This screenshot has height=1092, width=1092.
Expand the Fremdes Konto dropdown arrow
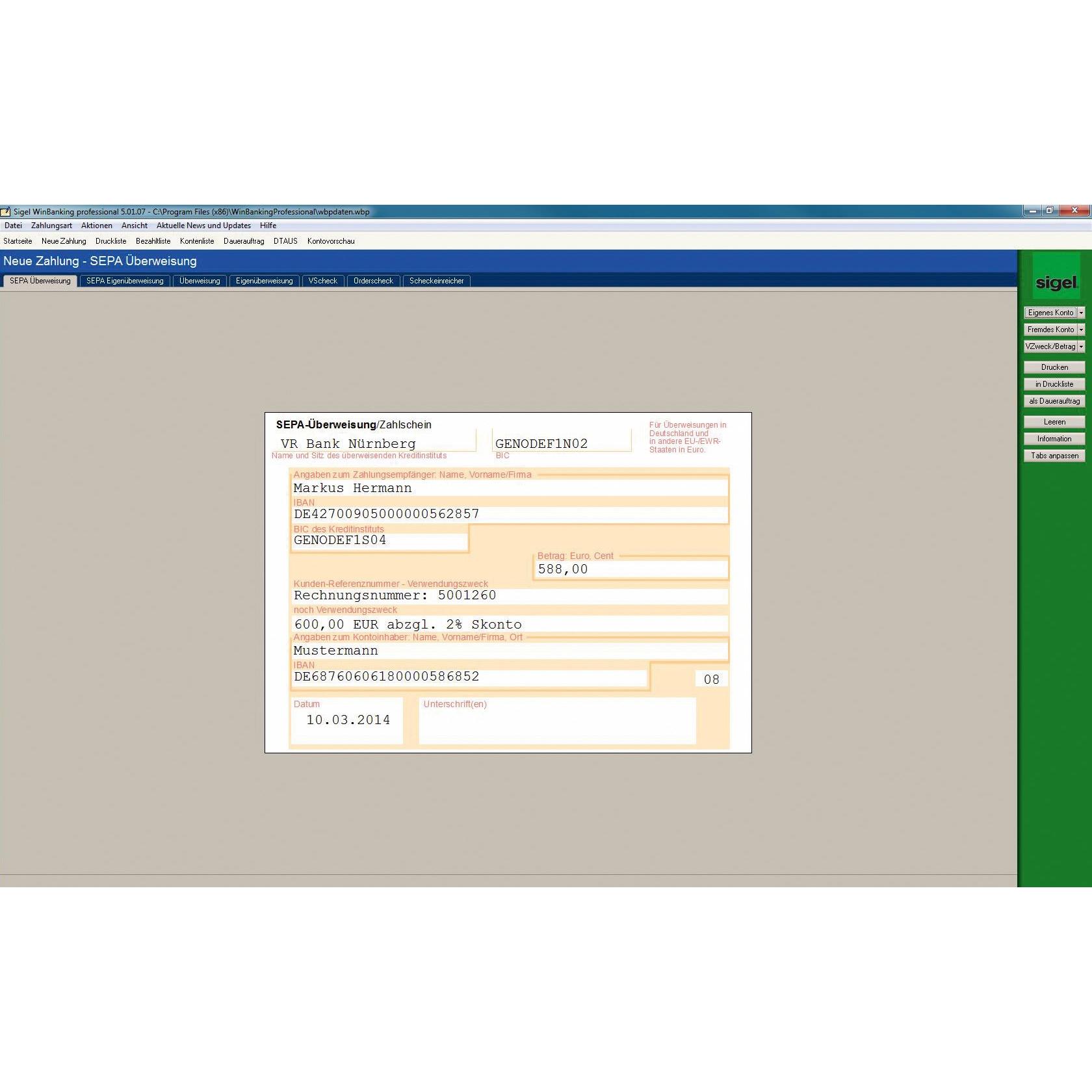(1081, 330)
